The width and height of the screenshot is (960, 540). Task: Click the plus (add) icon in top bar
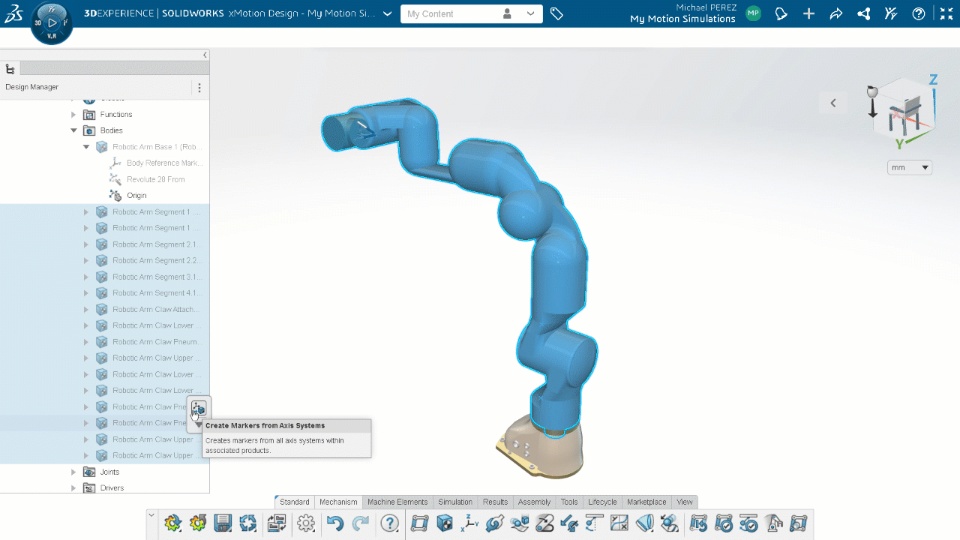pyautogui.click(x=809, y=13)
